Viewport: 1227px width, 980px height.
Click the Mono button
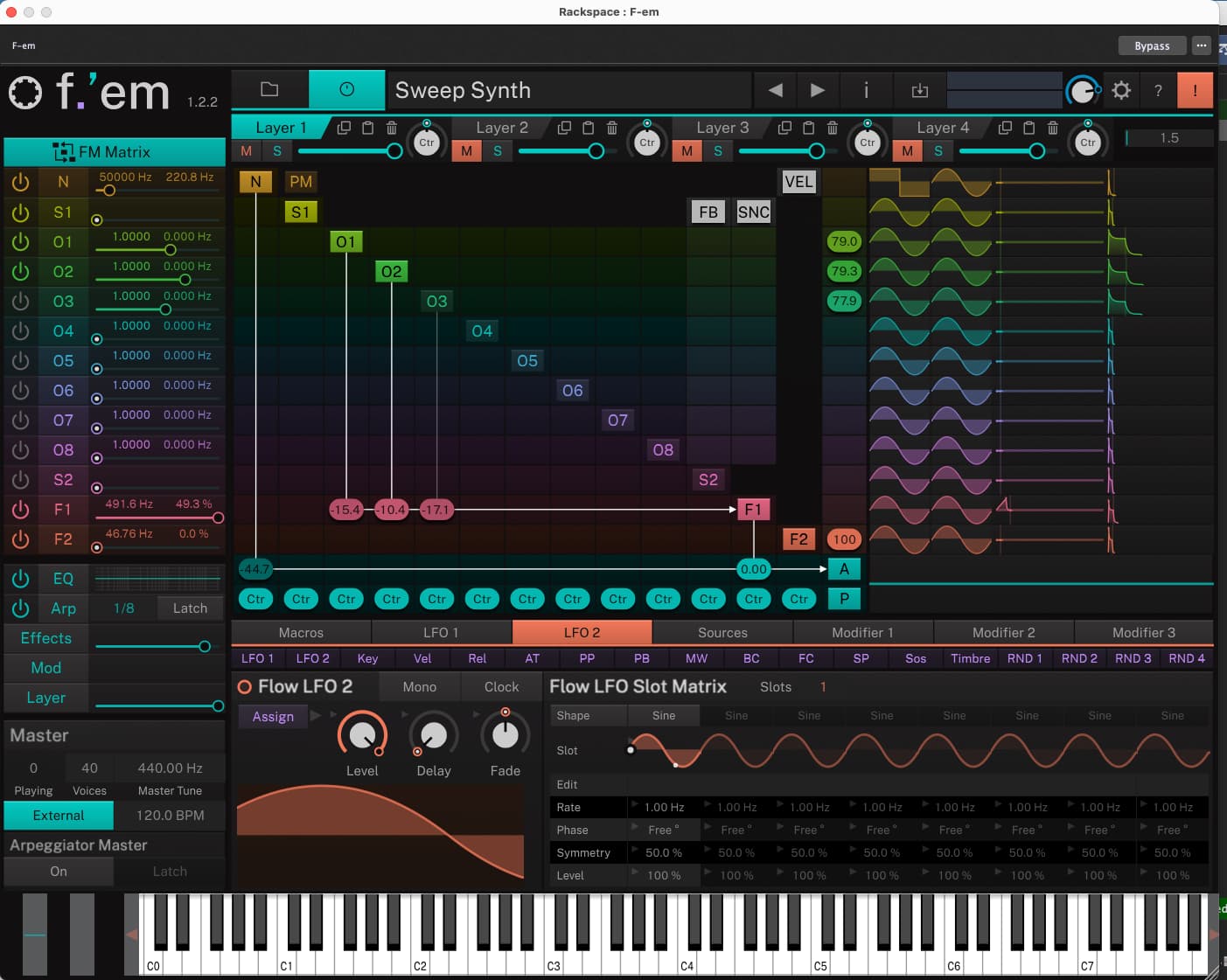pyautogui.click(x=420, y=687)
